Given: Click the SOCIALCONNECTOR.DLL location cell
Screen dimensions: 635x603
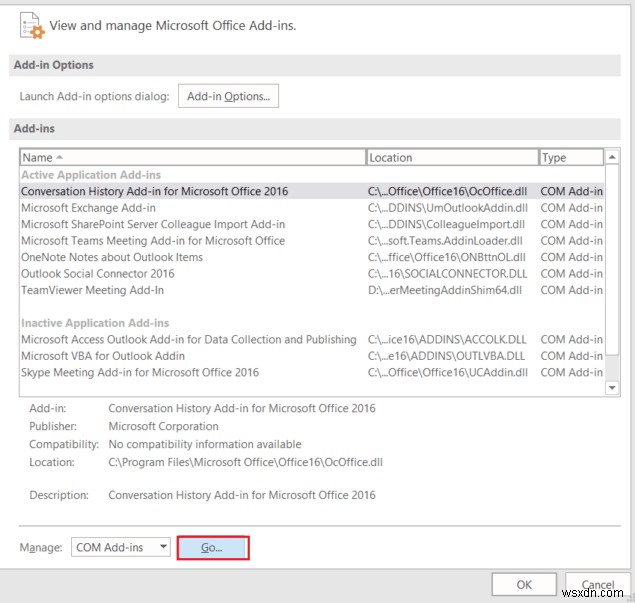Looking at the screenshot, I should [x=447, y=274].
